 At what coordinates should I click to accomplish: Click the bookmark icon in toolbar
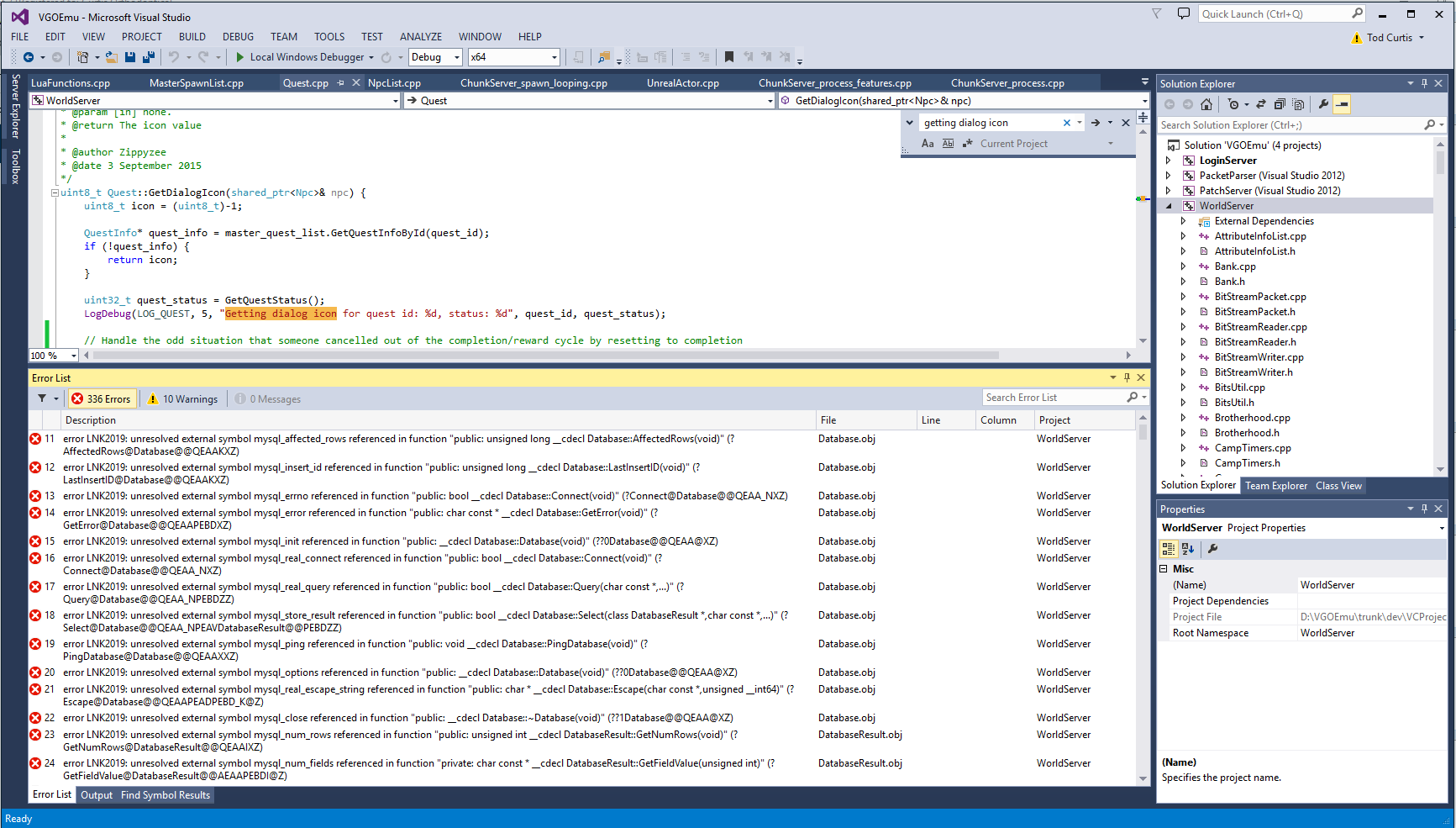pos(729,57)
